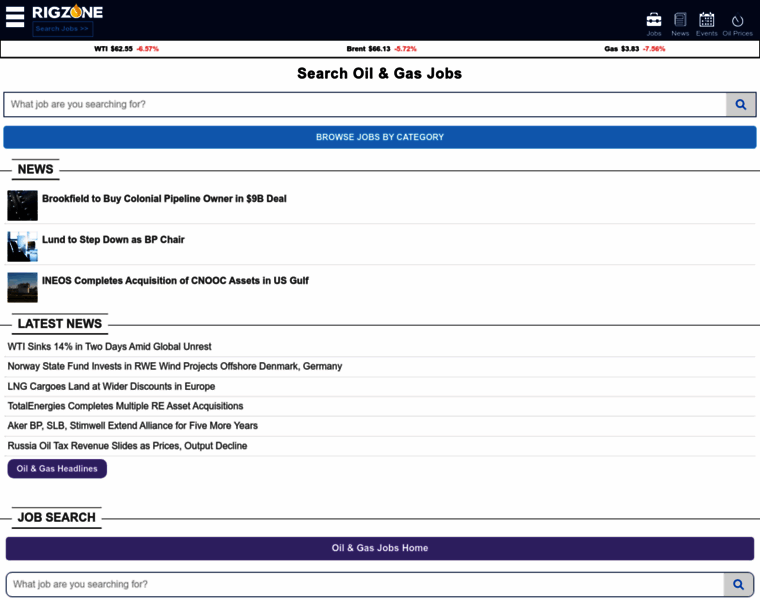760x600 pixels.
Task: Open the Oil Prices gauge icon
Action: click(737, 20)
